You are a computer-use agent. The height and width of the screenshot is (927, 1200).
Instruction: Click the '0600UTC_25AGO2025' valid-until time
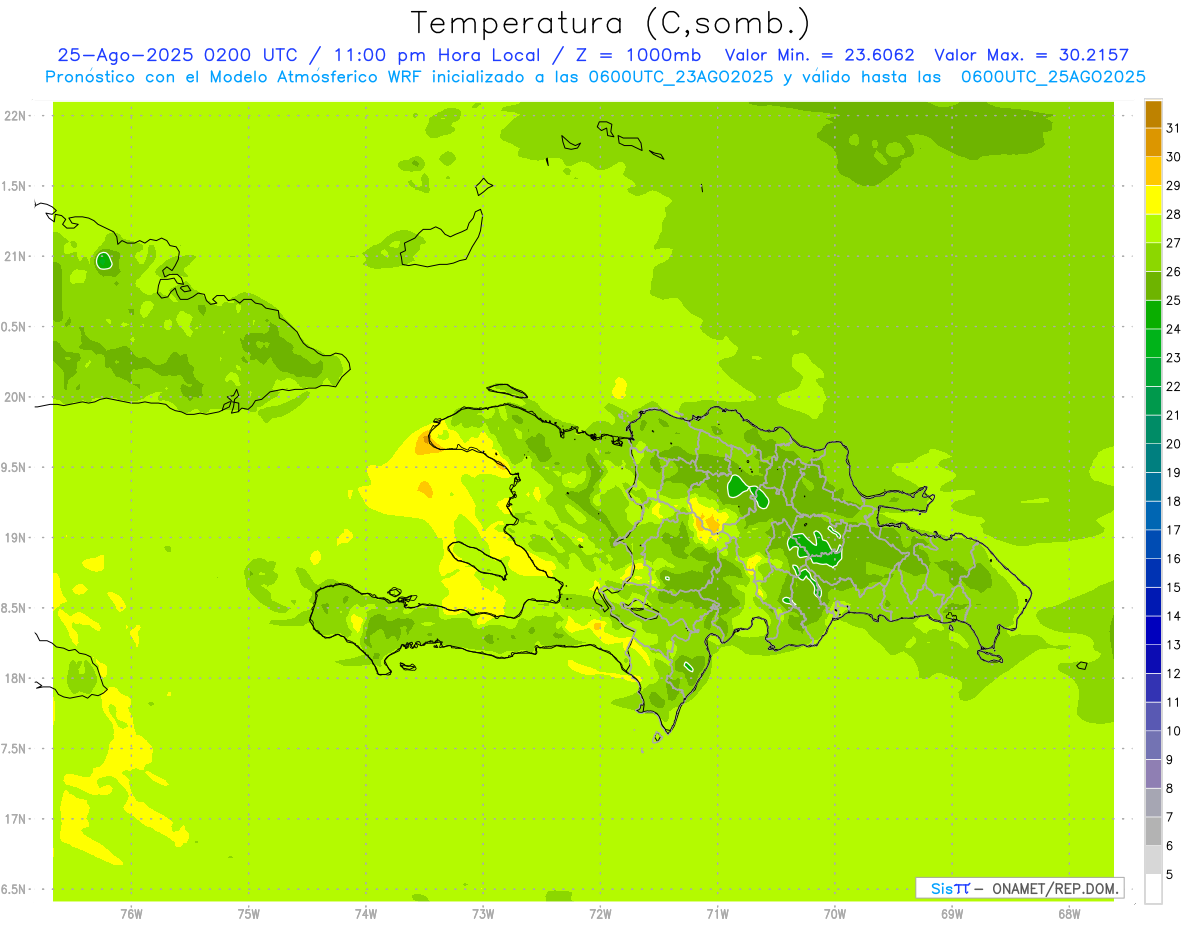click(x=1053, y=77)
